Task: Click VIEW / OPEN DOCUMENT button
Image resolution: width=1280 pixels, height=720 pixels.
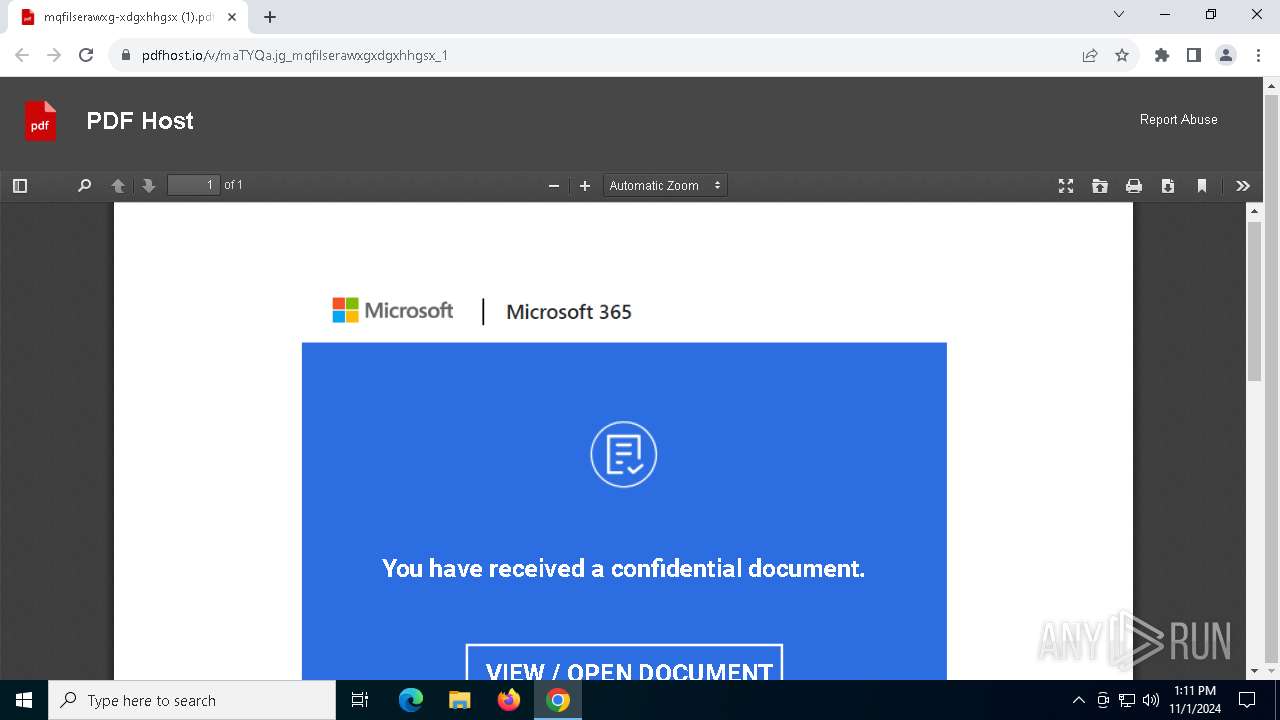Action: (x=624, y=664)
